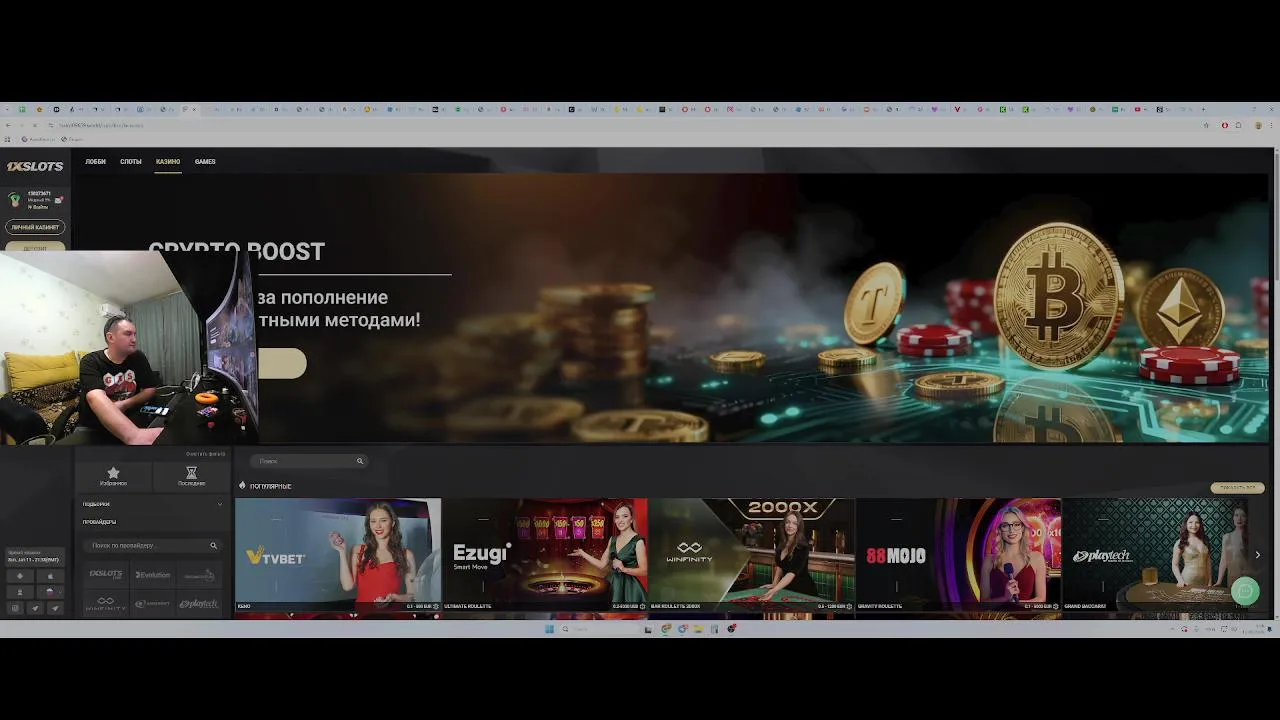The height and width of the screenshot is (720, 1280).
Task: Click the user avatar icon
Action: (14, 200)
